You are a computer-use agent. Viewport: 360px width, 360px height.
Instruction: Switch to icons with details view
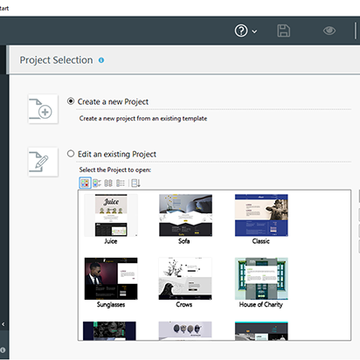tap(97, 183)
